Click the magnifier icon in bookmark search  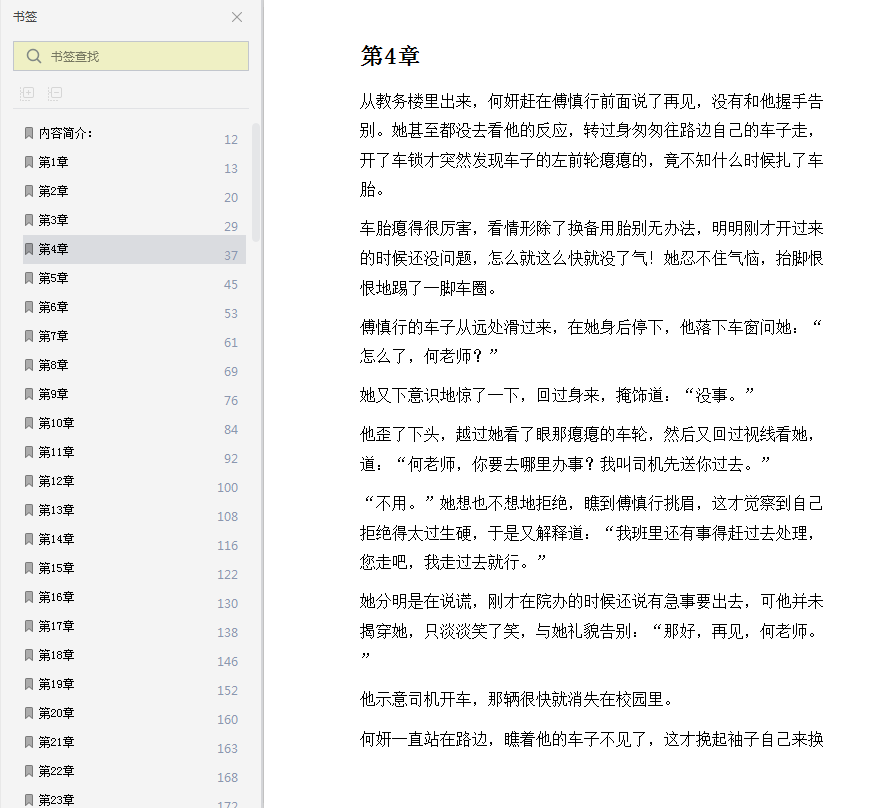pyautogui.click(x=34, y=56)
